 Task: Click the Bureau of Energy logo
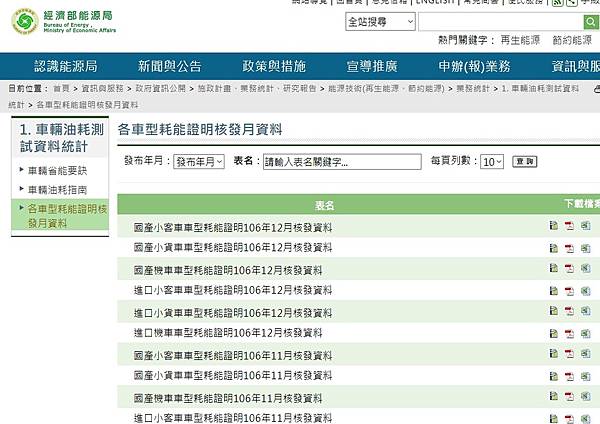coord(64,21)
